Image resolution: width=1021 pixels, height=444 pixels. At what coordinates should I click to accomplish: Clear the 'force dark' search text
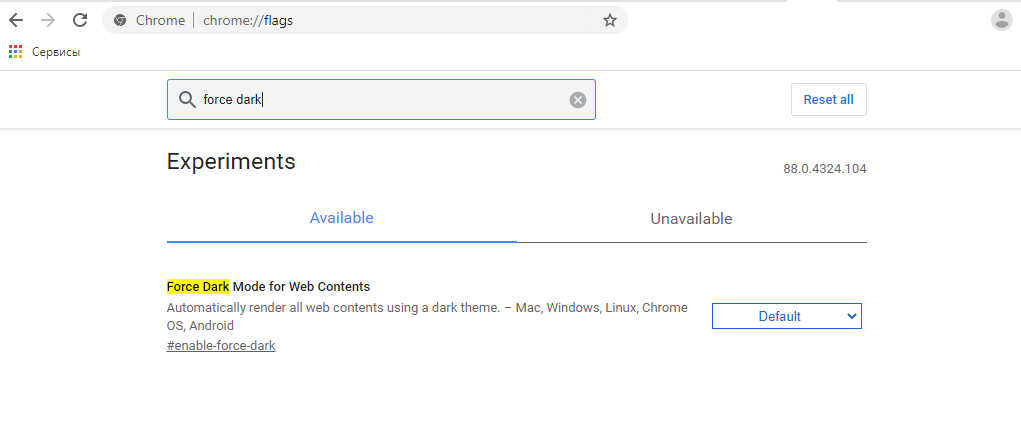pos(578,100)
